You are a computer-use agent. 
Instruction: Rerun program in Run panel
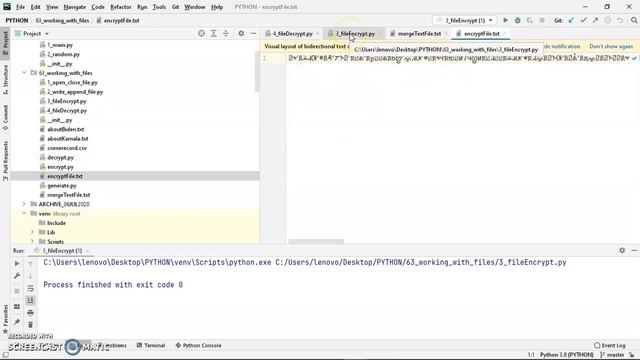tap(17, 264)
